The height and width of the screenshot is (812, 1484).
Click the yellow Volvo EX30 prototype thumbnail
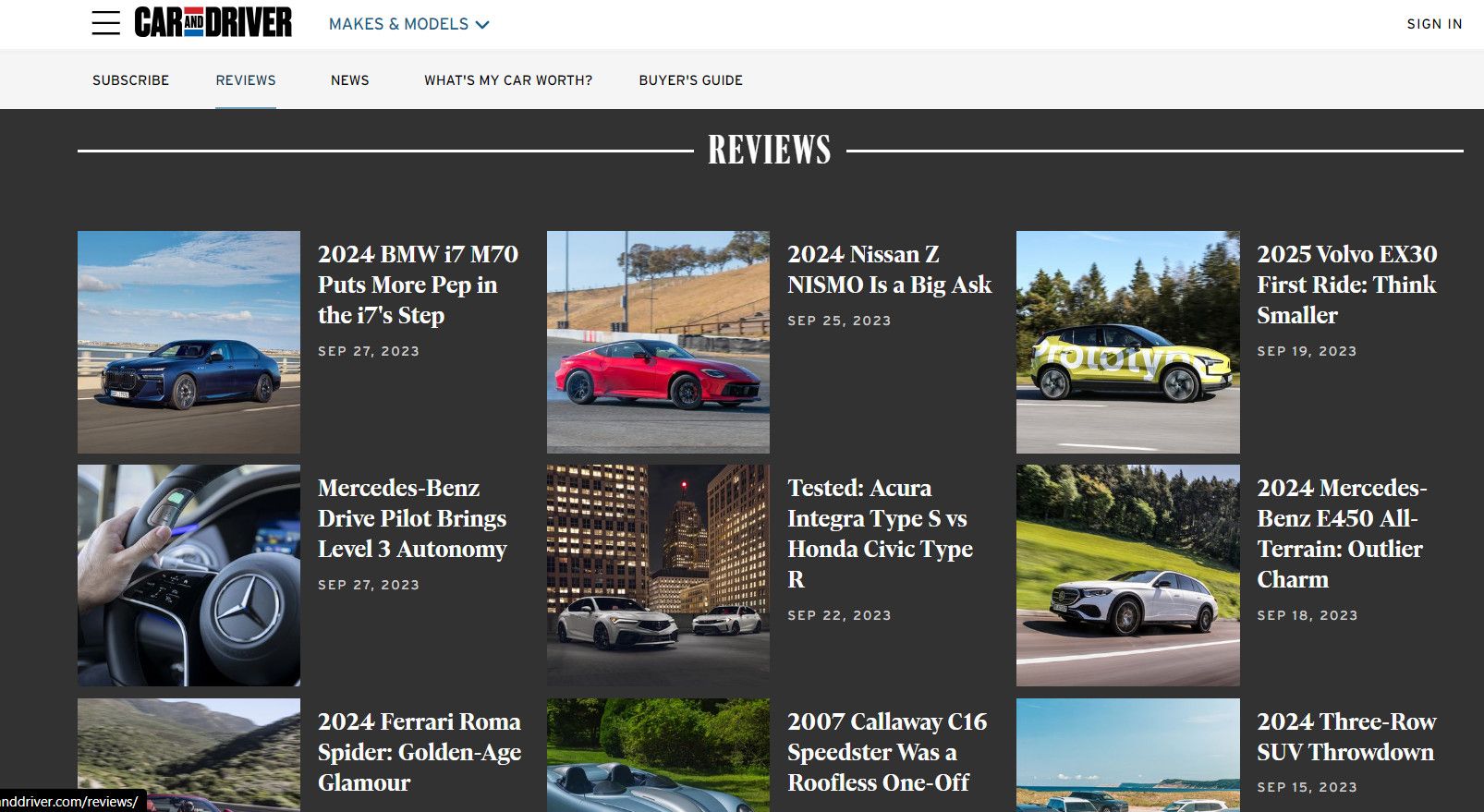tap(1128, 342)
